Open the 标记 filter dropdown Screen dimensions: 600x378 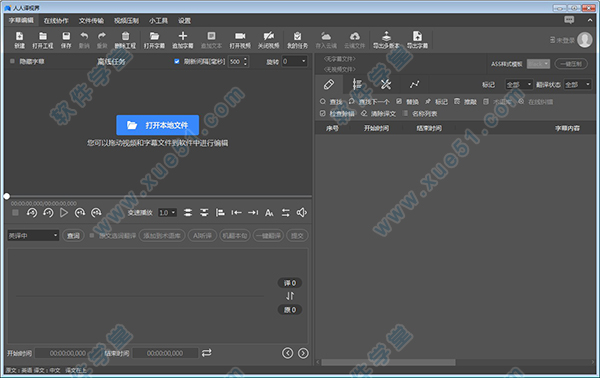(518, 85)
